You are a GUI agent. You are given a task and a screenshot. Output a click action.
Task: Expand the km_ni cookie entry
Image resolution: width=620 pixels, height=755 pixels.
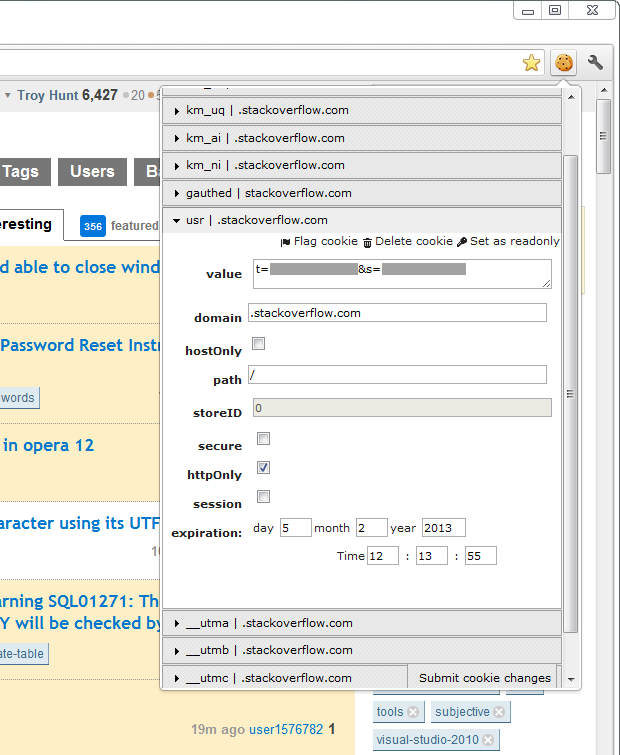[362, 165]
